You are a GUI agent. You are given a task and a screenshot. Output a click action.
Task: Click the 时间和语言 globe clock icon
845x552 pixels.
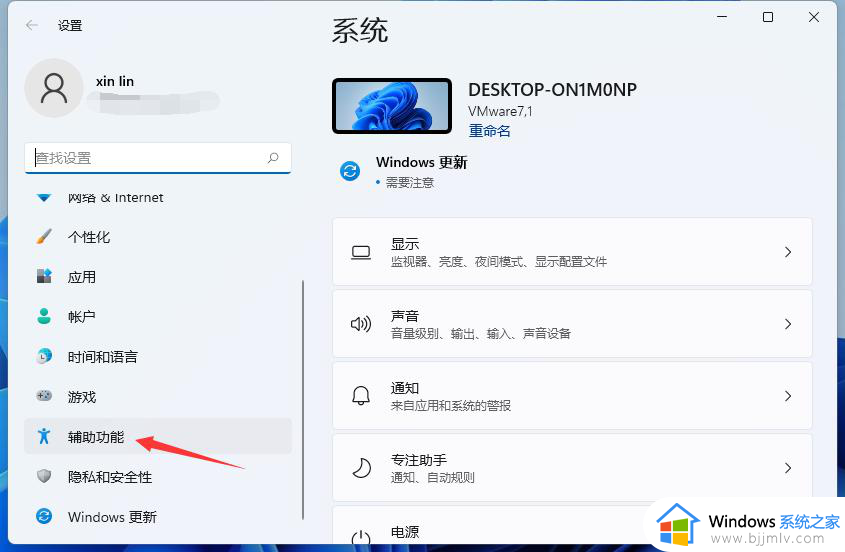(44, 356)
